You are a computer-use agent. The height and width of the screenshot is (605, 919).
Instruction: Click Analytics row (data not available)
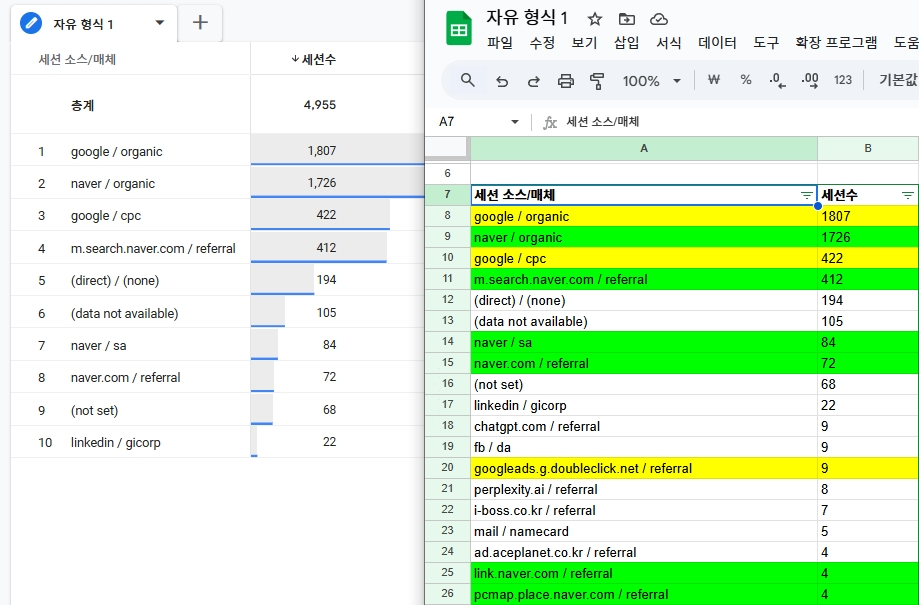pos(217,313)
